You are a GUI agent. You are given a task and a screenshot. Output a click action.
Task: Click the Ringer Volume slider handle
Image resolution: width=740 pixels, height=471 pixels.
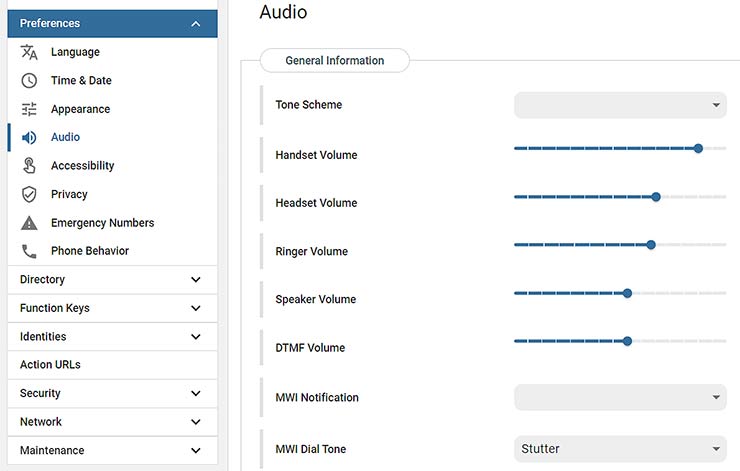tap(651, 244)
